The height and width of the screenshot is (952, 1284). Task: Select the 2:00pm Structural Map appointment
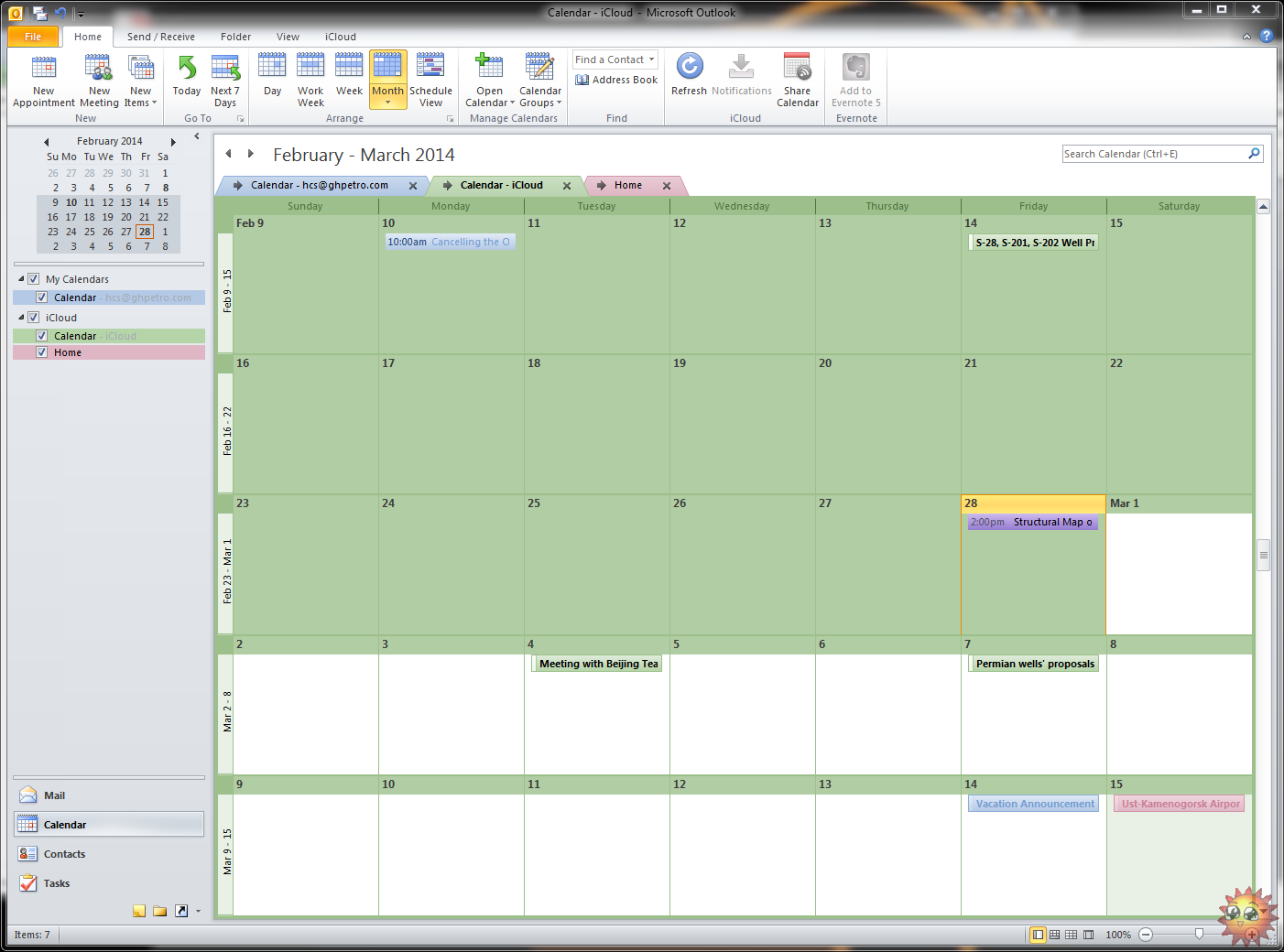click(1033, 522)
